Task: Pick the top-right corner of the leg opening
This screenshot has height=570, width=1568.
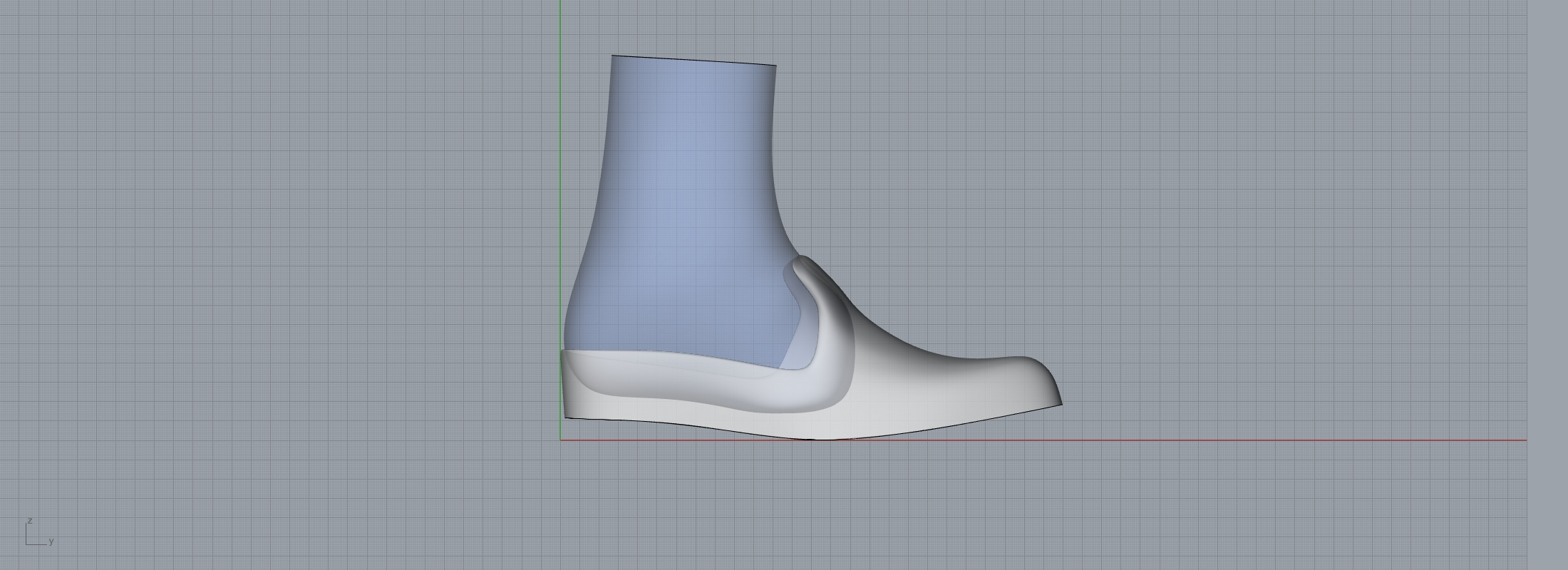Action: pos(775,66)
